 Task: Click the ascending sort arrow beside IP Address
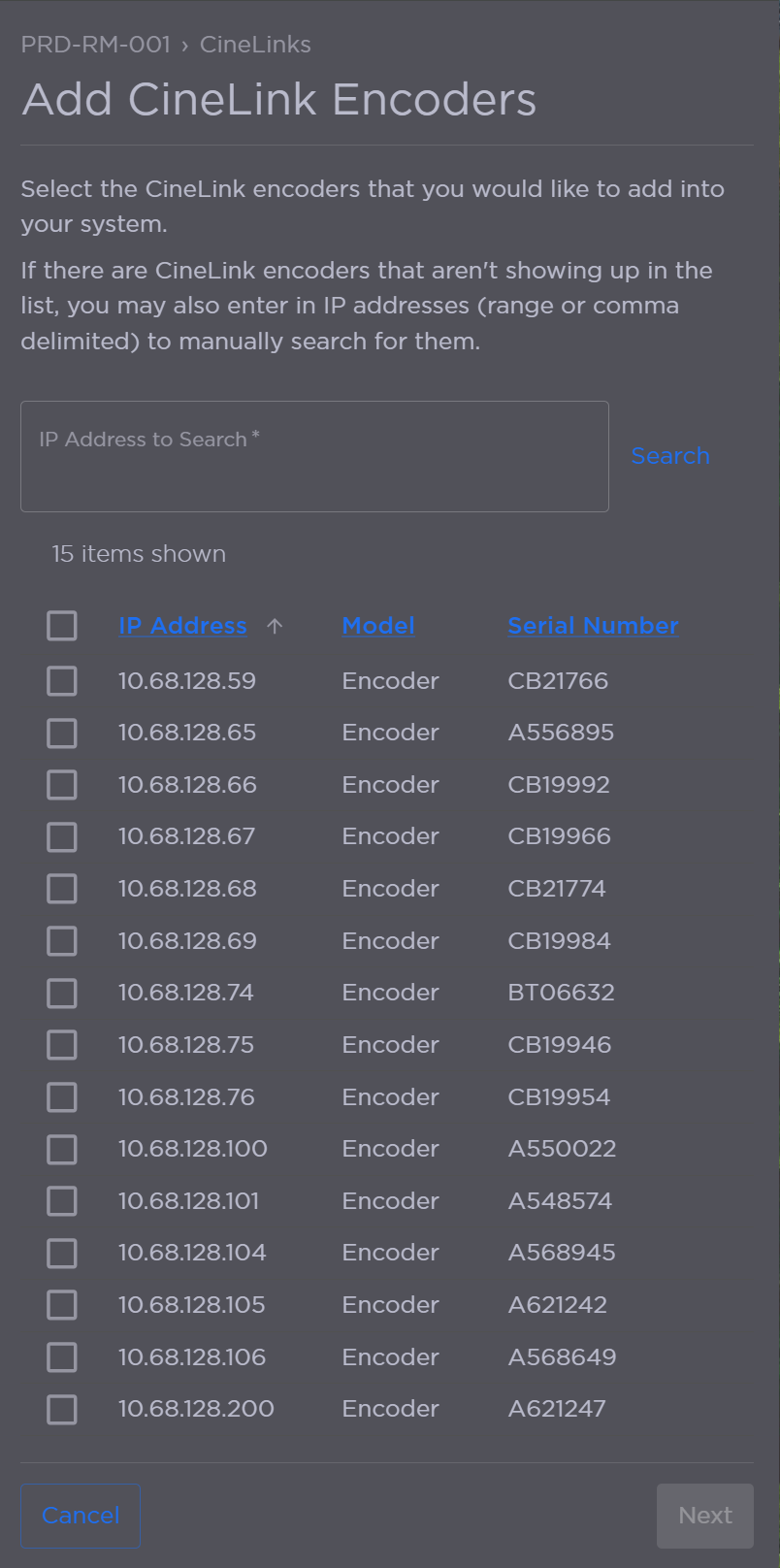275,626
